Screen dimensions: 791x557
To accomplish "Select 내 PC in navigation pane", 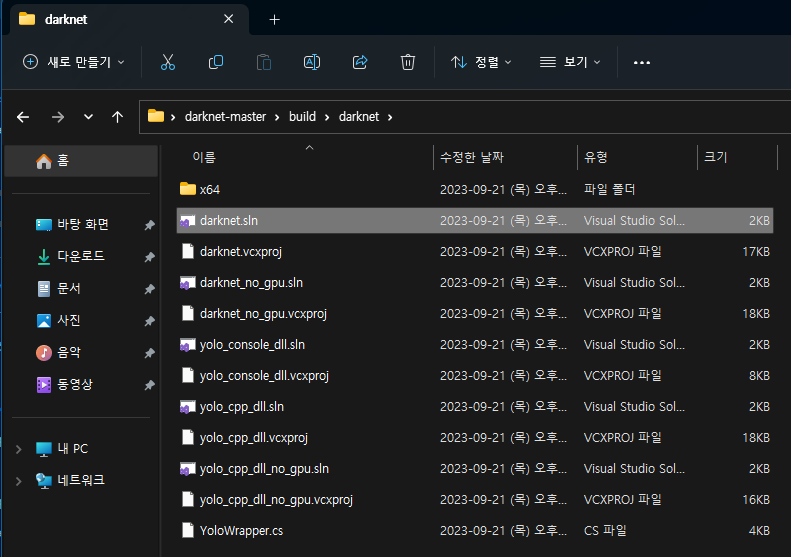I will pyautogui.click(x=73, y=449).
